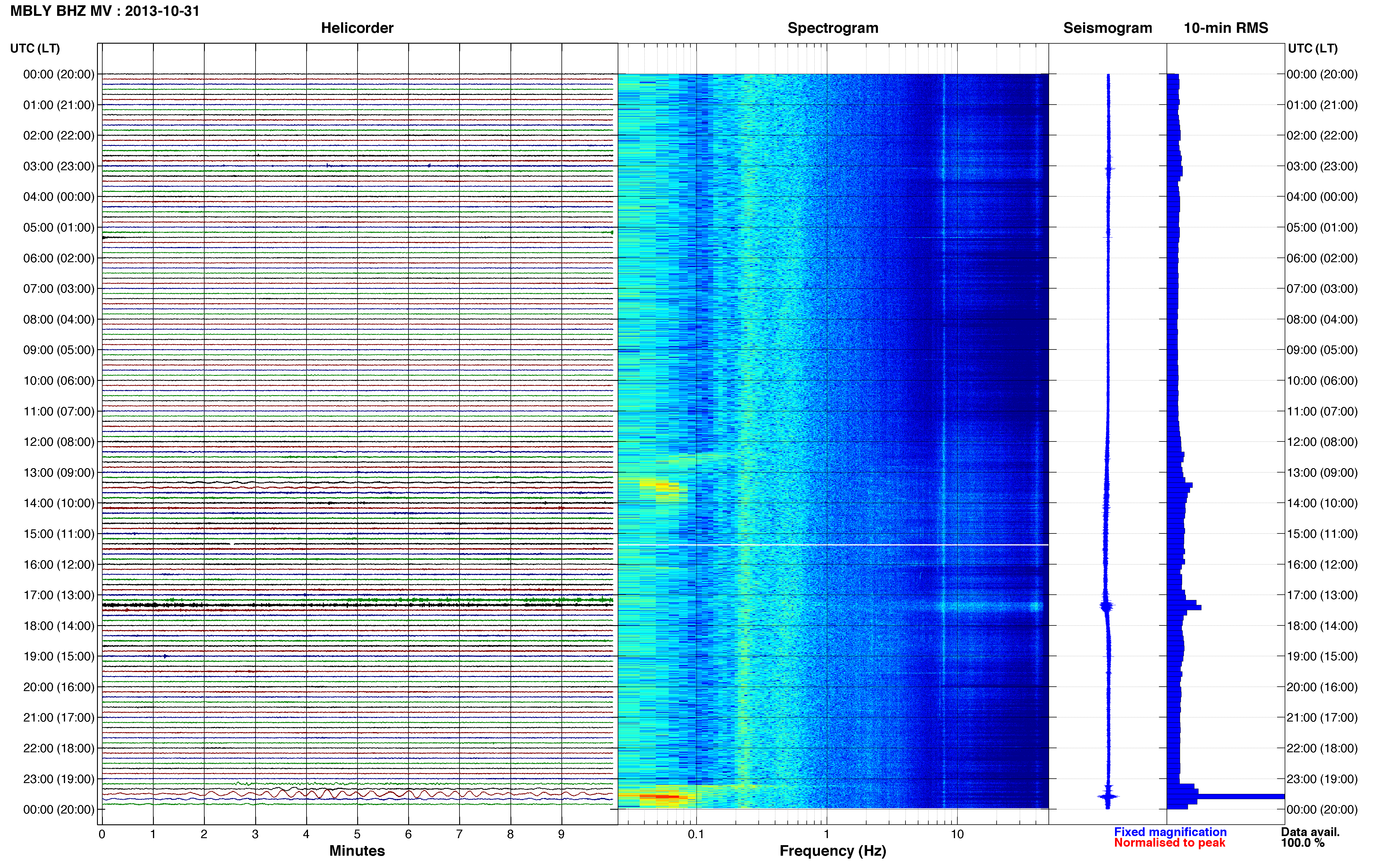Click Helicorder-side time label '16:00 (12:00)'

[59, 564]
